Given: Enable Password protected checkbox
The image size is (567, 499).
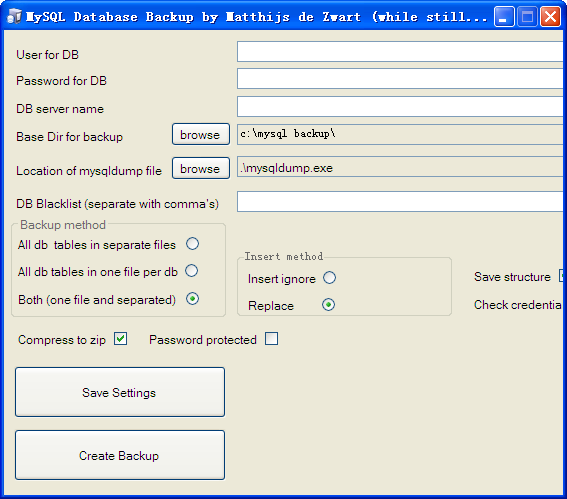Looking at the screenshot, I should coord(272,339).
